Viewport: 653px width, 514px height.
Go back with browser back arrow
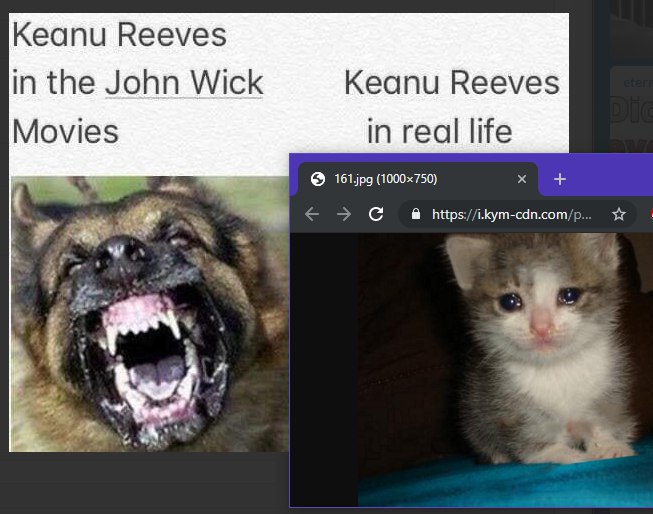312,215
